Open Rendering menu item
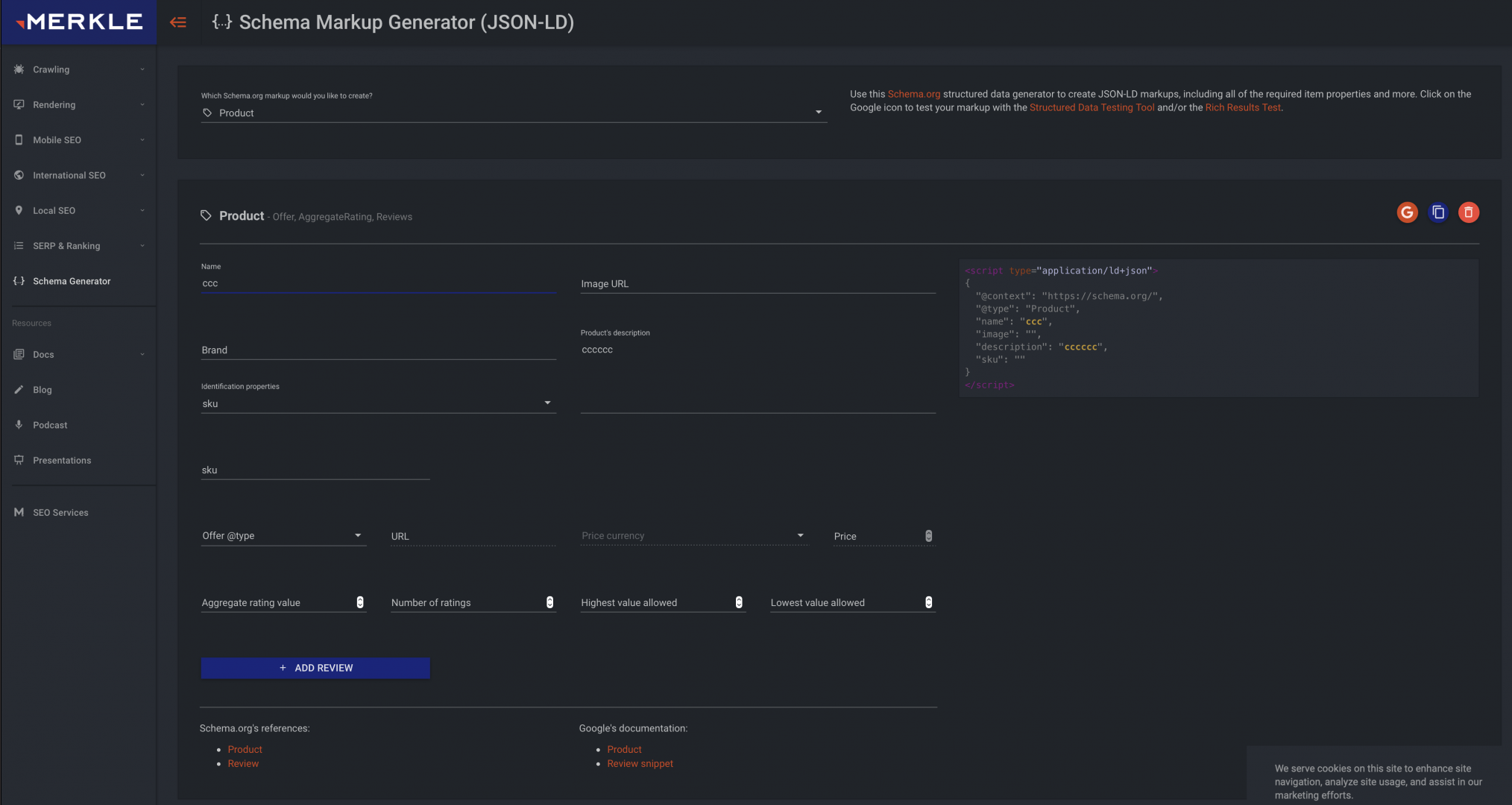This screenshot has height=805, width=1512. 78,104
